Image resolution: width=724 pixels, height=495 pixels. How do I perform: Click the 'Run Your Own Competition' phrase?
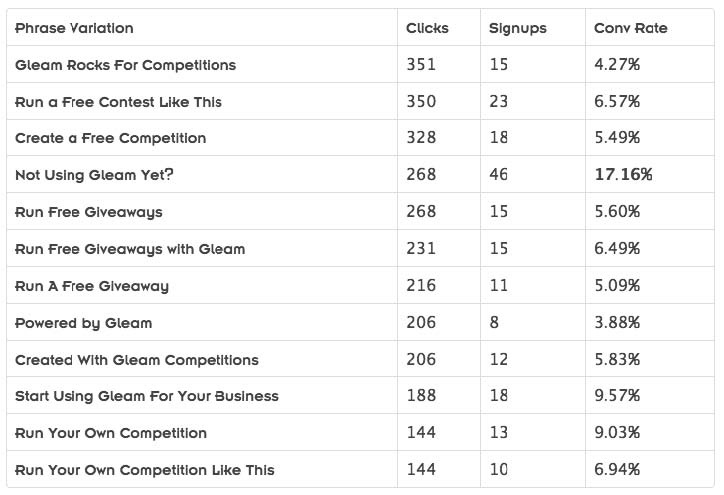pyautogui.click(x=111, y=433)
